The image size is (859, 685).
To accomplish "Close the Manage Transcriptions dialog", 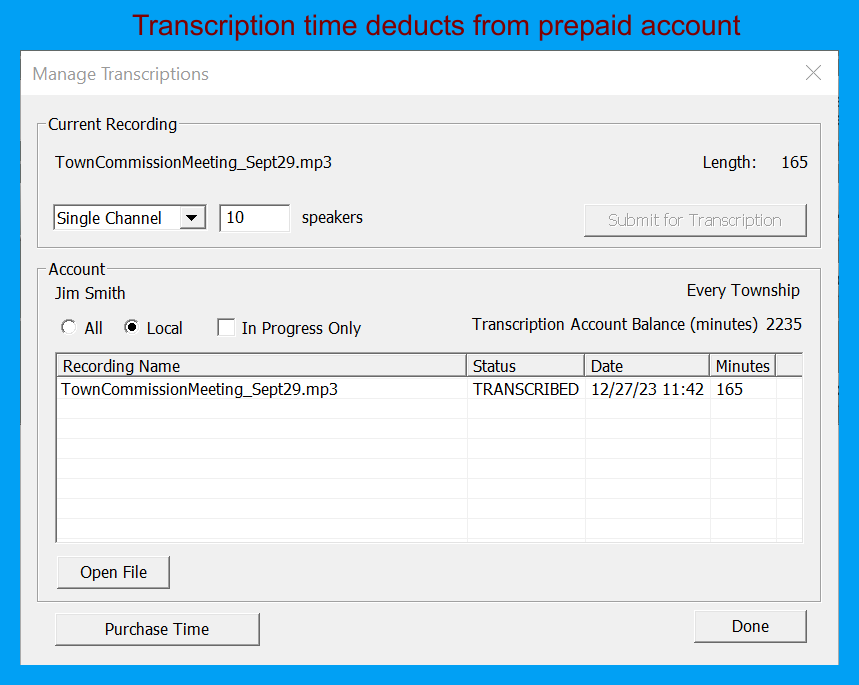I will click(813, 73).
